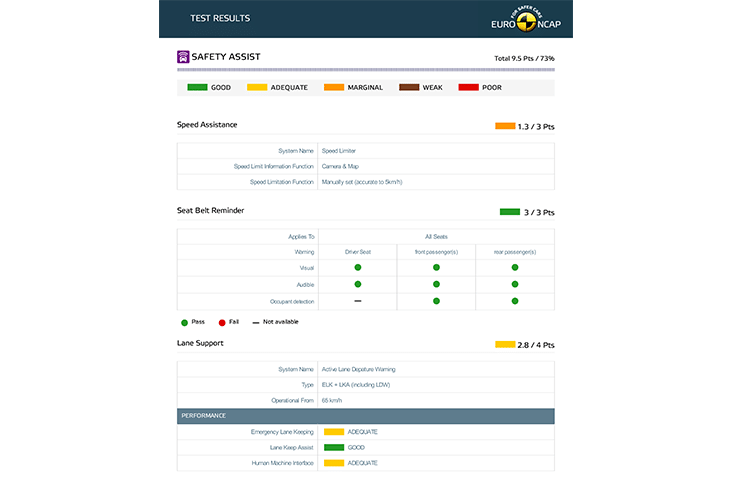This screenshot has height=485, width=735.
Task: Click the Visual green dot for rear passenger(s)
Action: tap(515, 268)
